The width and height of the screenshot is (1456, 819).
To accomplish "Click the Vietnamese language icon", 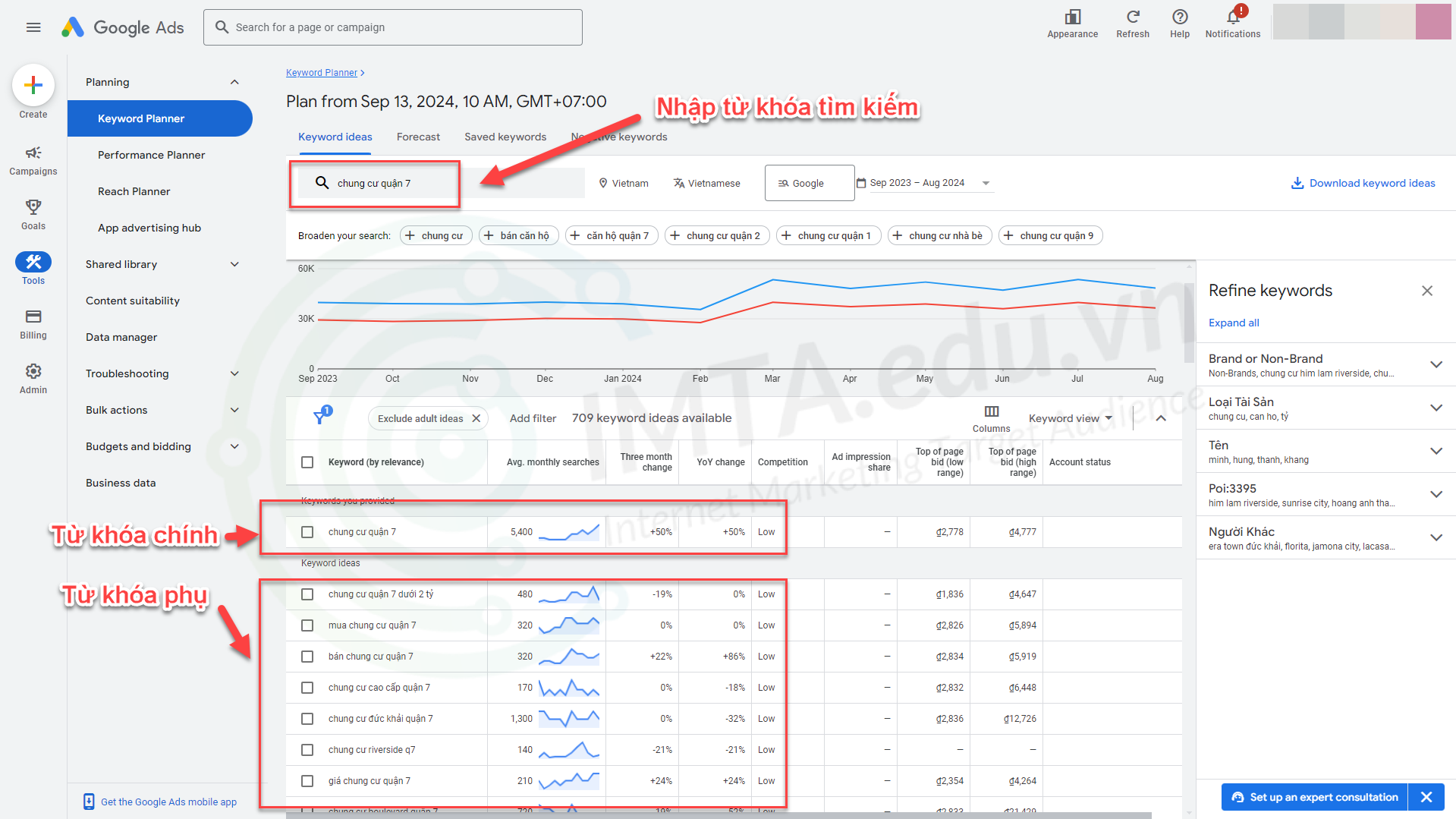I will tap(679, 183).
